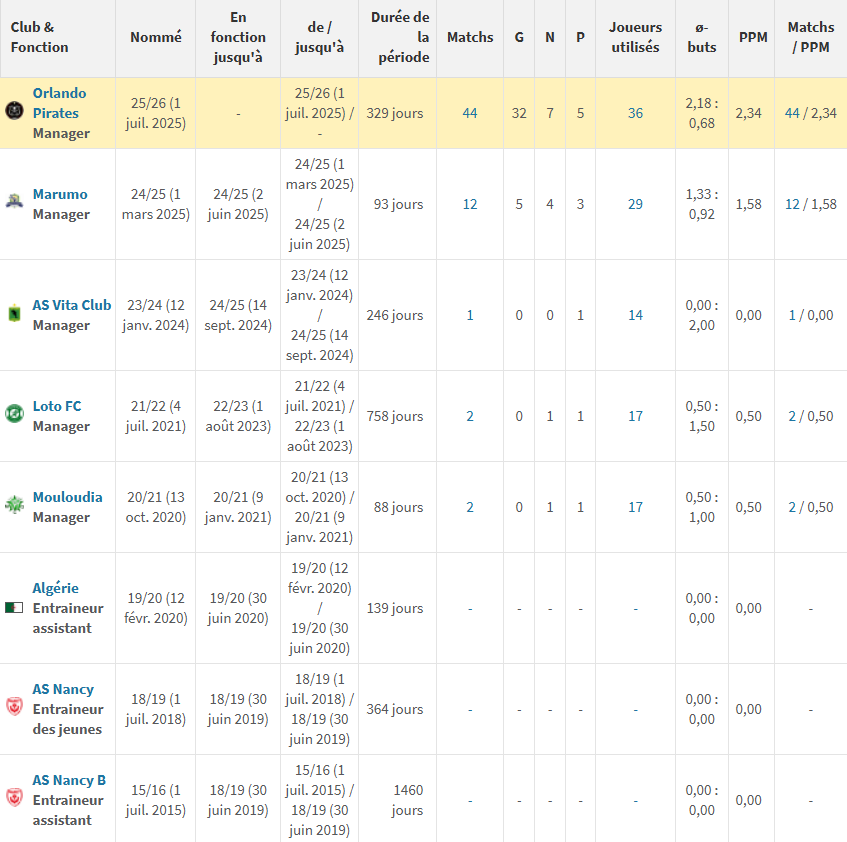Image resolution: width=847 pixels, height=842 pixels.
Task: Click the AS Nancy crest icon
Action: 14,706
